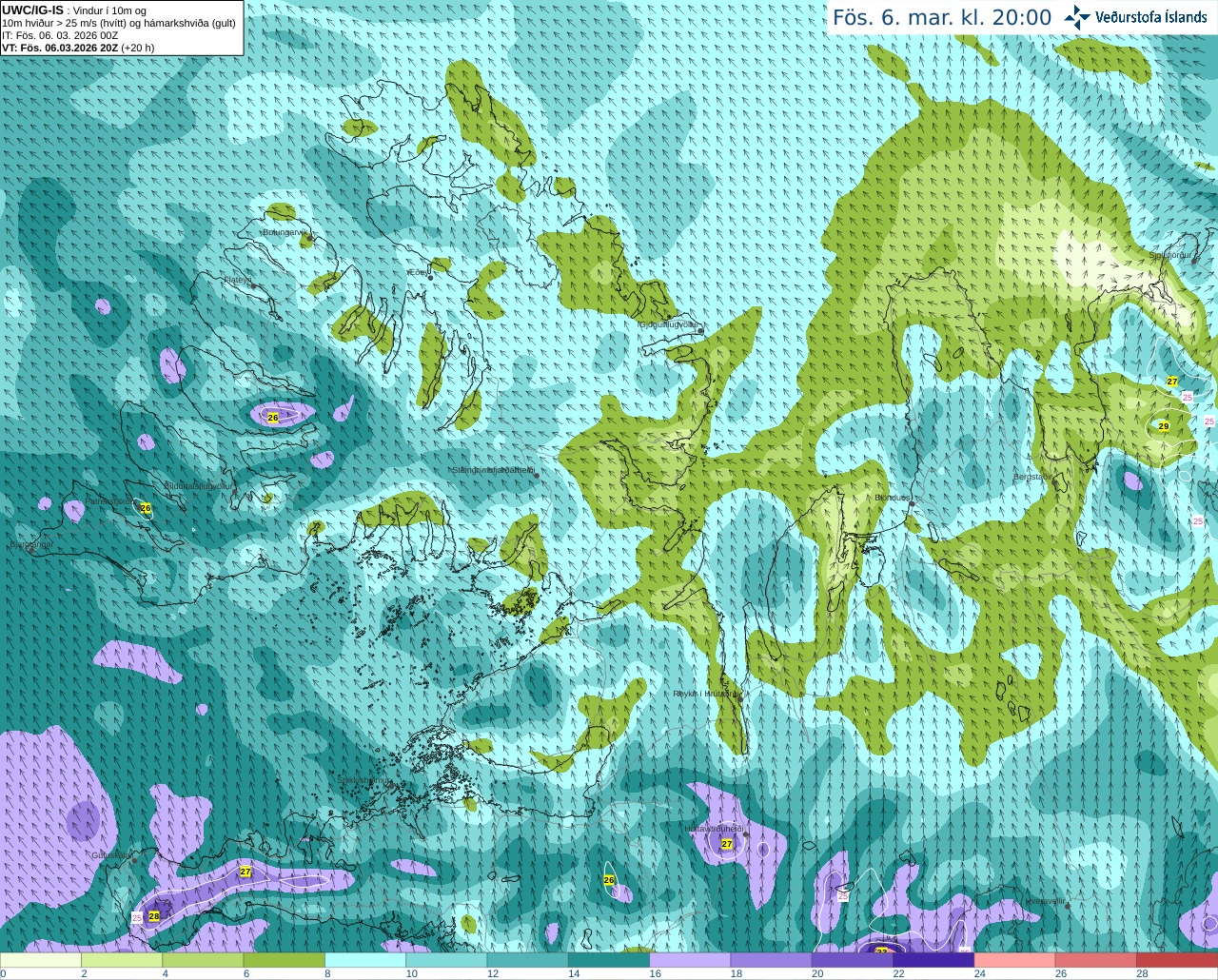1218x980 pixels.
Task: Click the yellow 28 gust marker near Gufuskálar
Action: pyautogui.click(x=154, y=915)
